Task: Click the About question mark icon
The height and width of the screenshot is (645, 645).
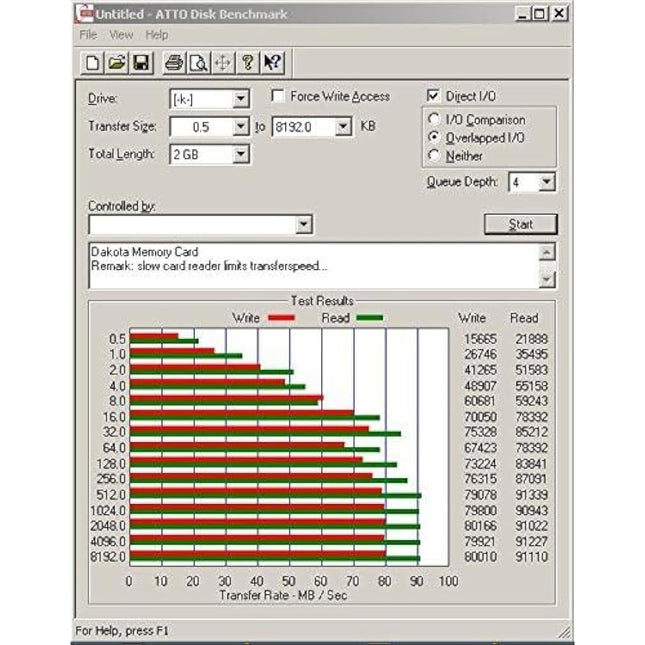Action: click(246, 63)
